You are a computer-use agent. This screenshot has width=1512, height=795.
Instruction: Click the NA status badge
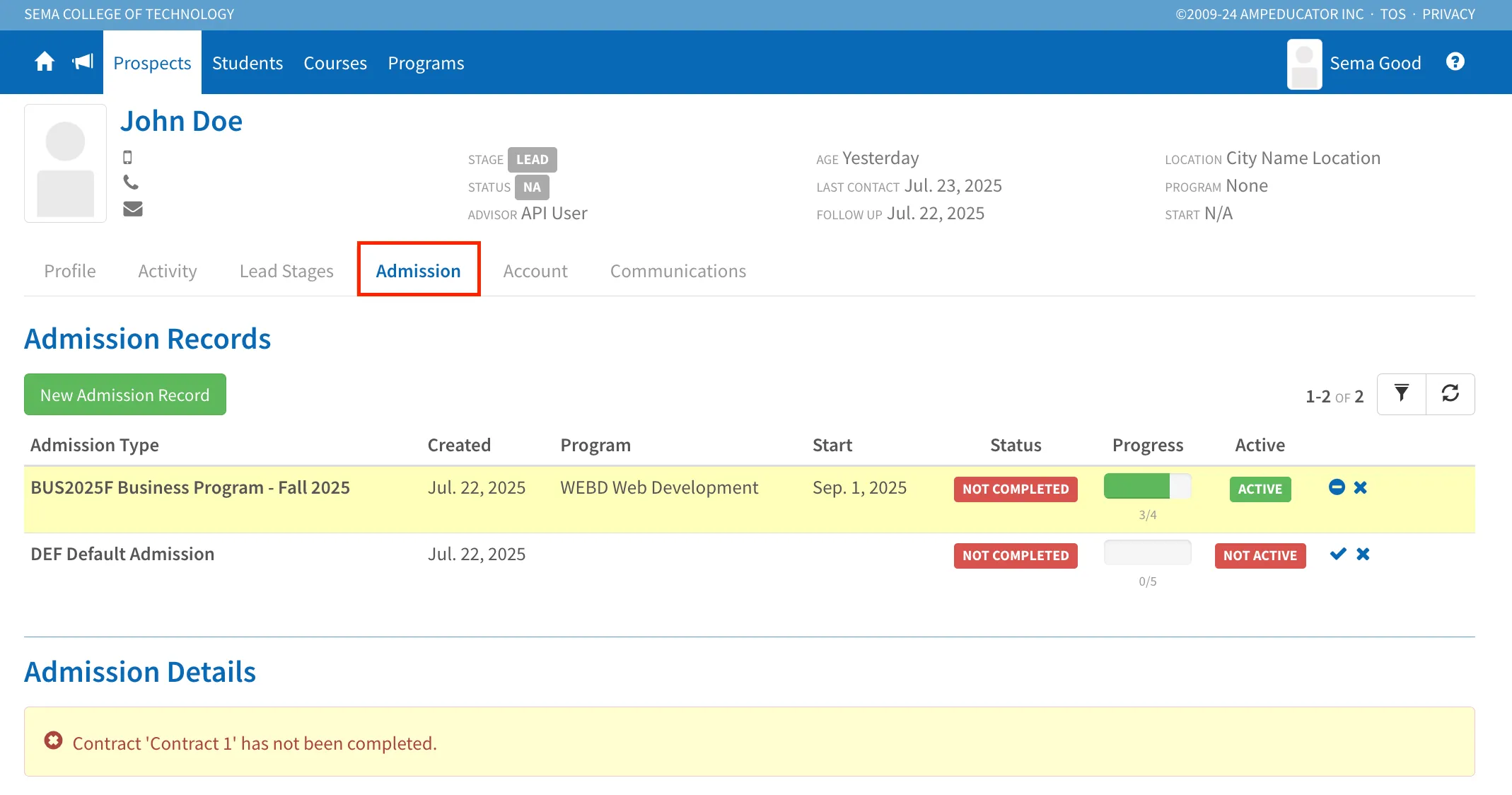click(x=532, y=187)
